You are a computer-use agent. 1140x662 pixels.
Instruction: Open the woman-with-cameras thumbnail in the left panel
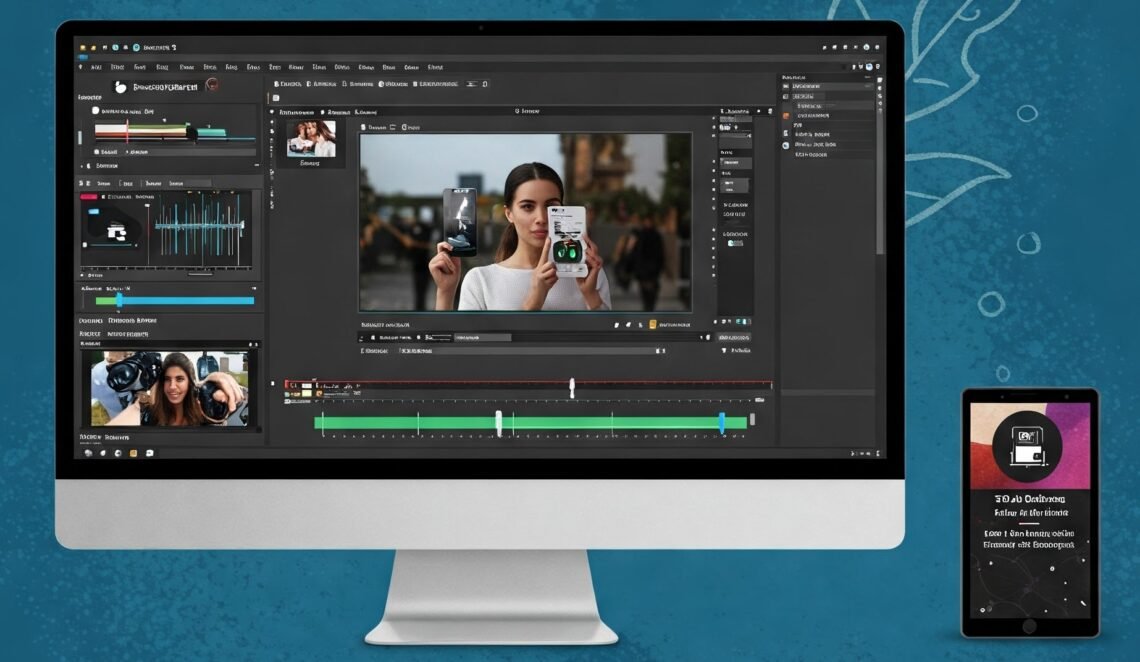[x=169, y=389]
